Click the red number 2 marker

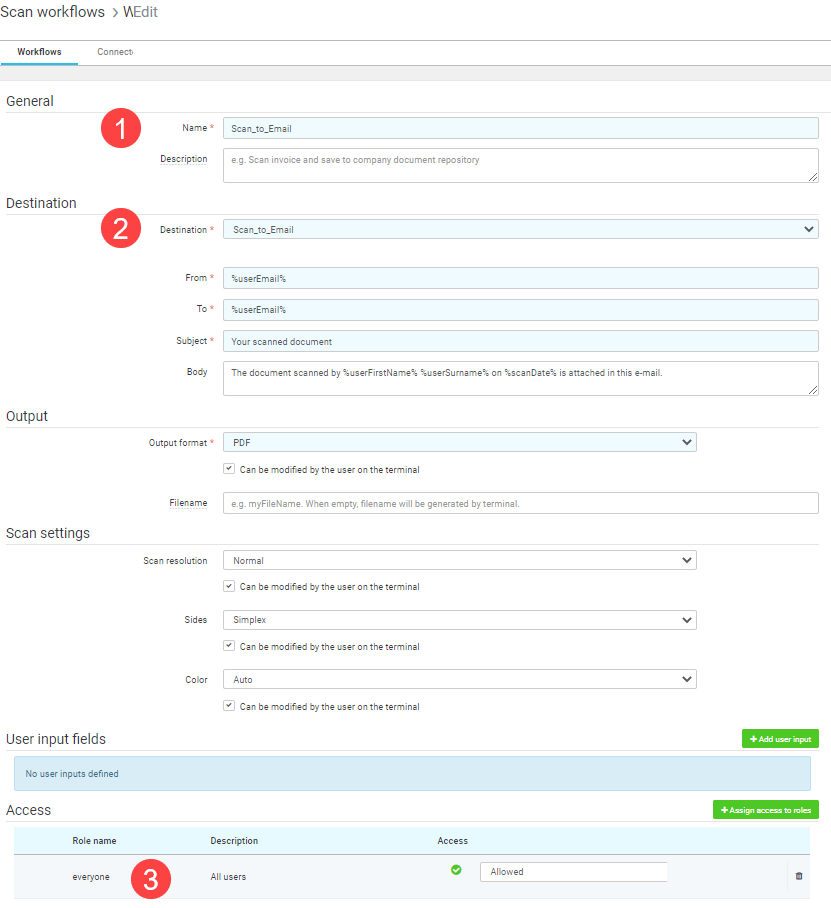(x=120, y=228)
